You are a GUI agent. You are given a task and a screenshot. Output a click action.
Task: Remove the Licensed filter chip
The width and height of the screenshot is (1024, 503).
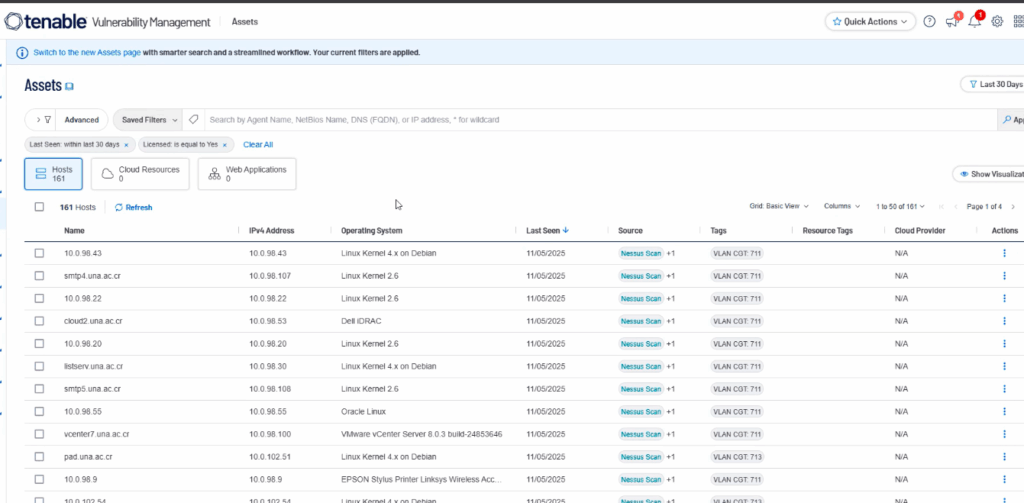[x=225, y=145]
